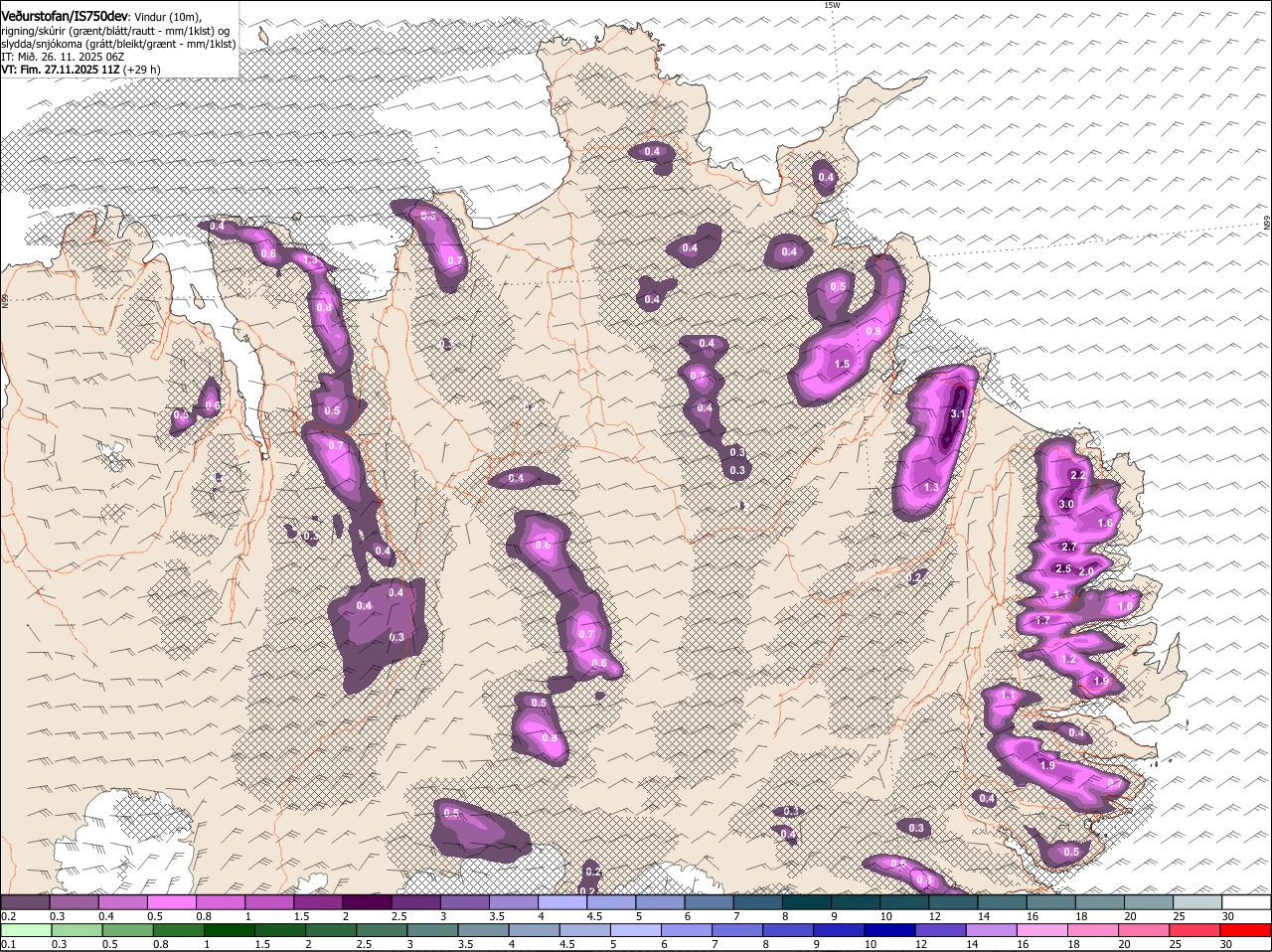Select the light lavender upper swatch between 4 and 4.5

point(562,902)
